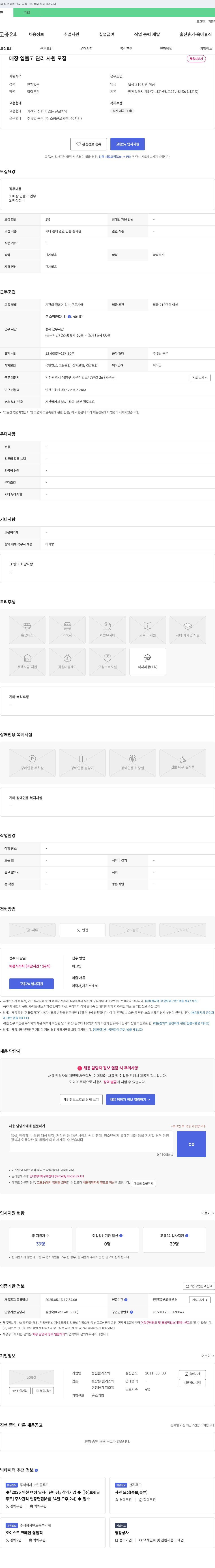
Task: Jump to the 근무조건 section tab
Action: [46, 49]
